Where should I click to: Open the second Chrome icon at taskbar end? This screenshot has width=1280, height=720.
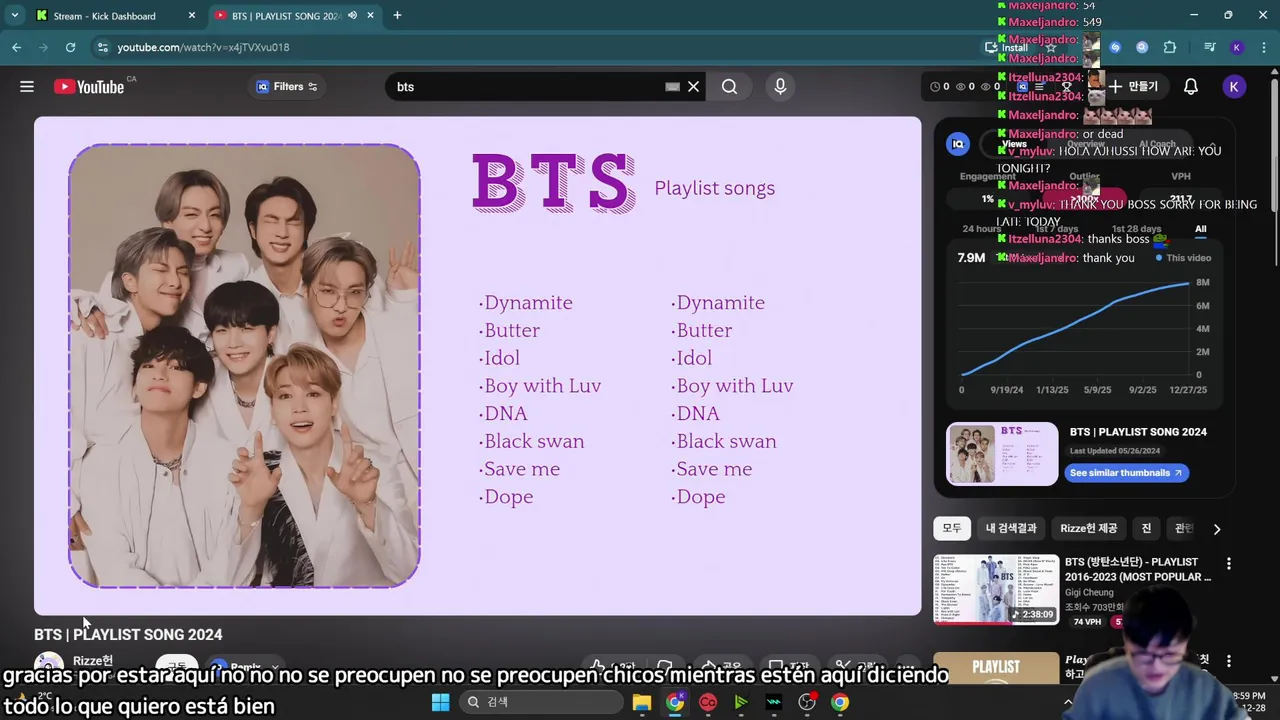(x=840, y=702)
